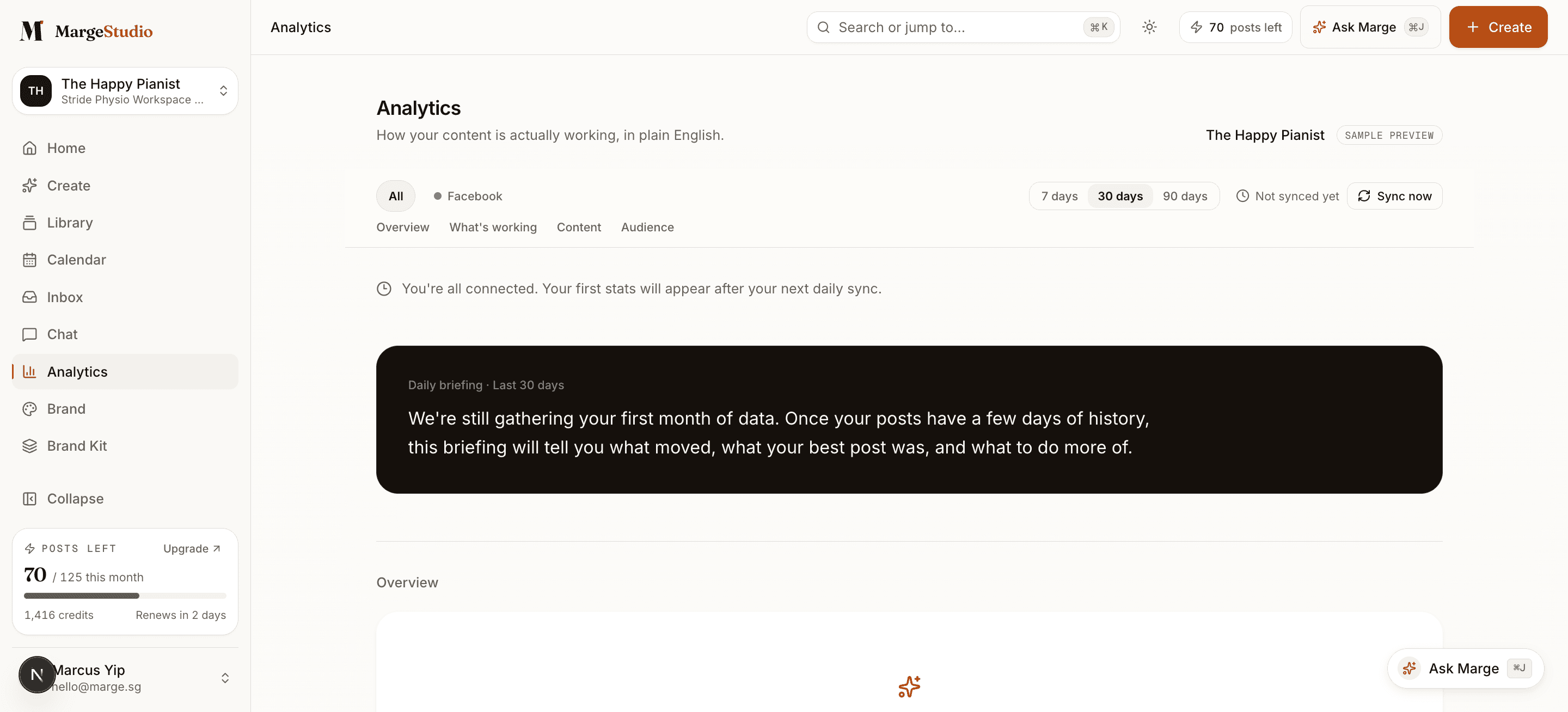1568x712 pixels.
Task: Click the 'Overview' section heading
Action: pos(407,582)
